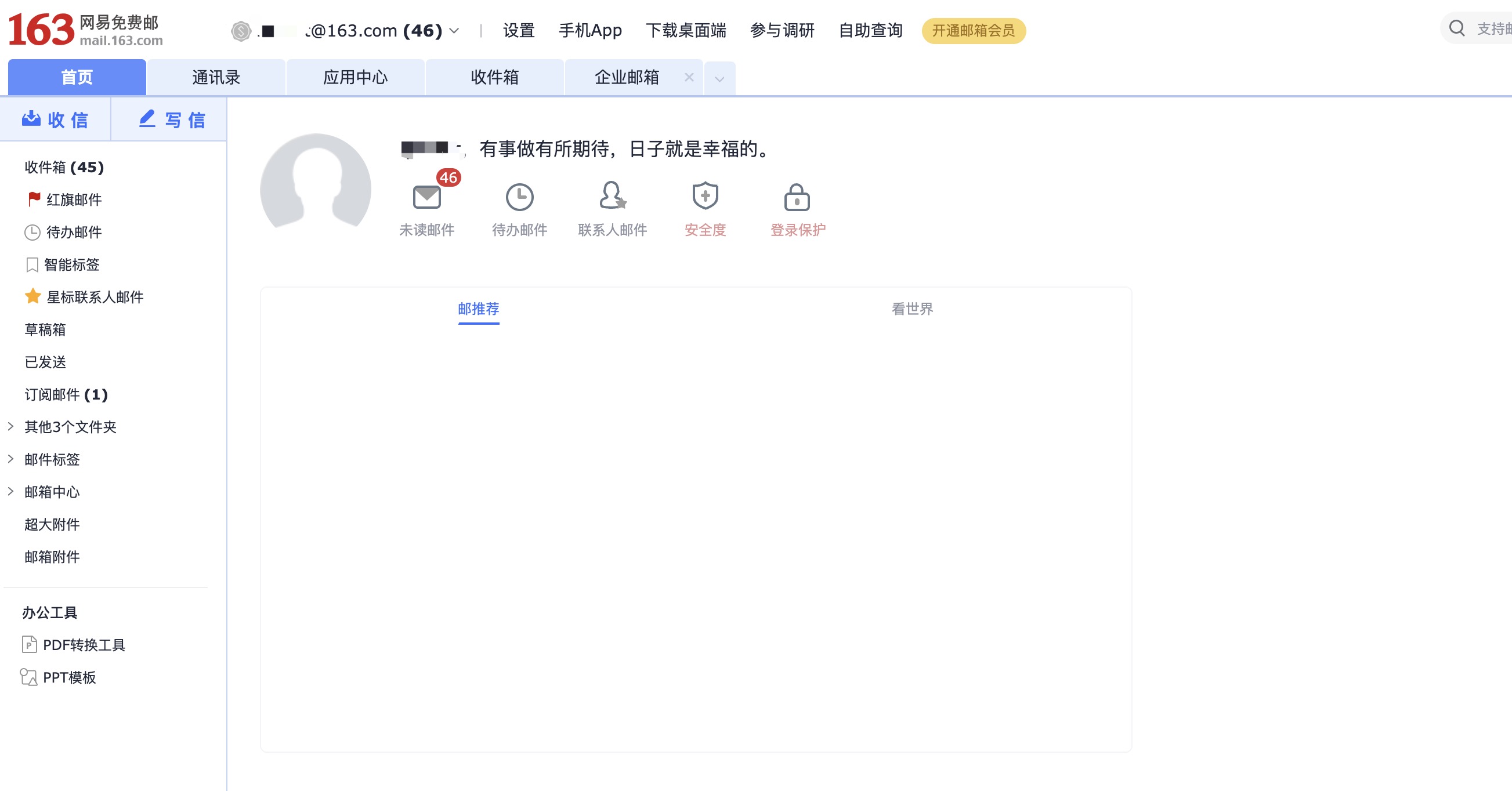The height and width of the screenshot is (791, 1512).
Task: Switch to 收件箱 tab
Action: [x=494, y=77]
